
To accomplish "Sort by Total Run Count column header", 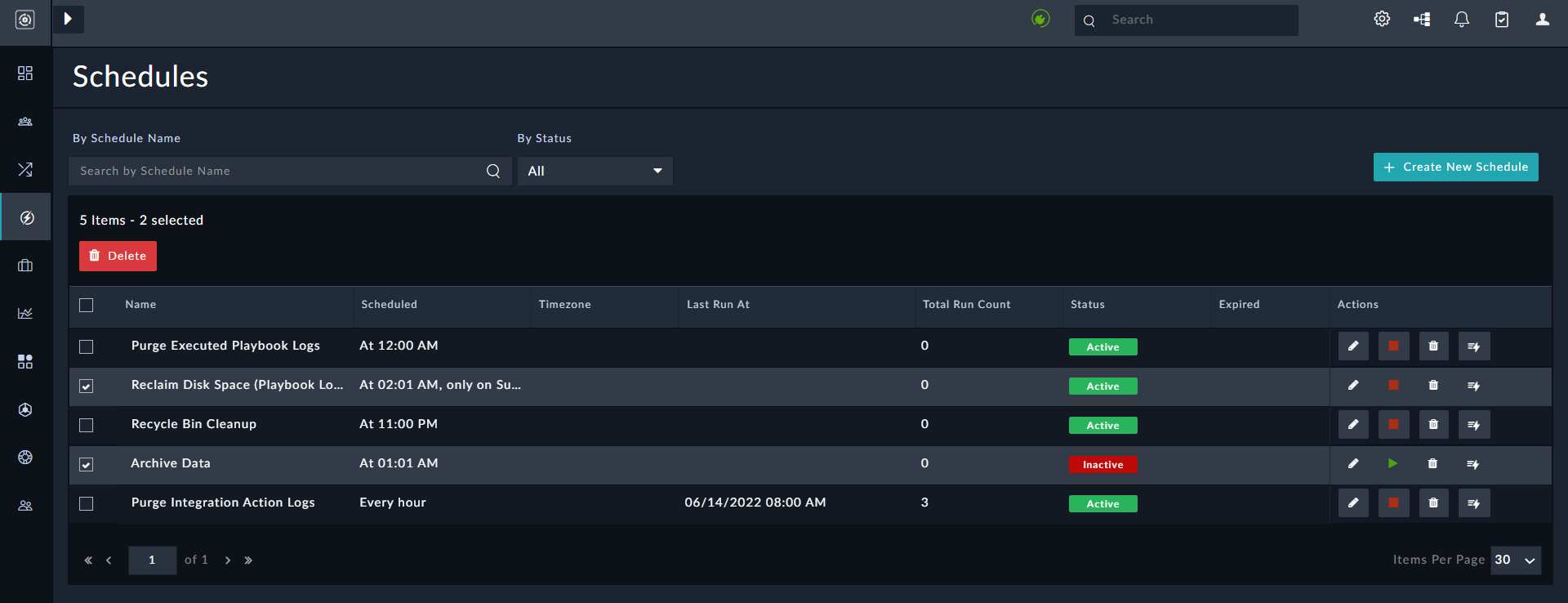I will tap(967, 305).
